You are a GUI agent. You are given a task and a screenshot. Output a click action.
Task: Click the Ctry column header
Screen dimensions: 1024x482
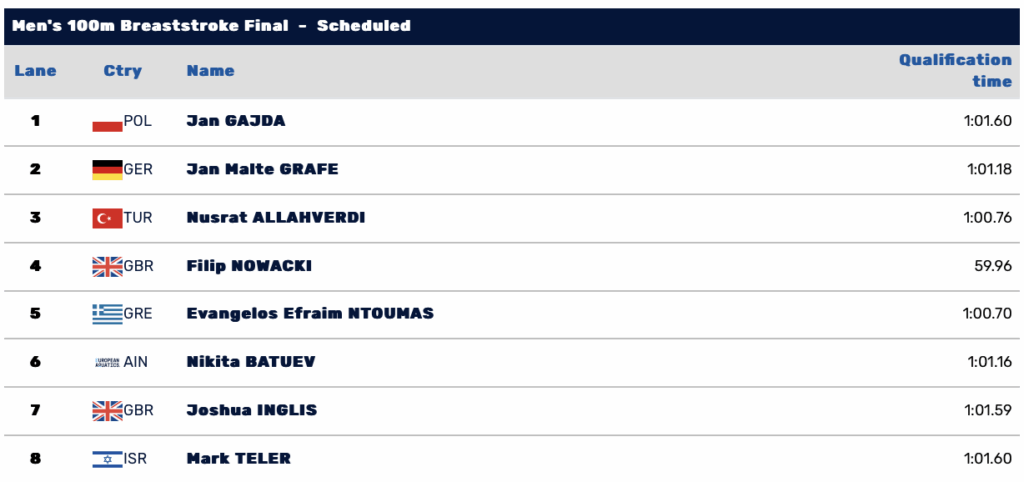[x=123, y=71]
